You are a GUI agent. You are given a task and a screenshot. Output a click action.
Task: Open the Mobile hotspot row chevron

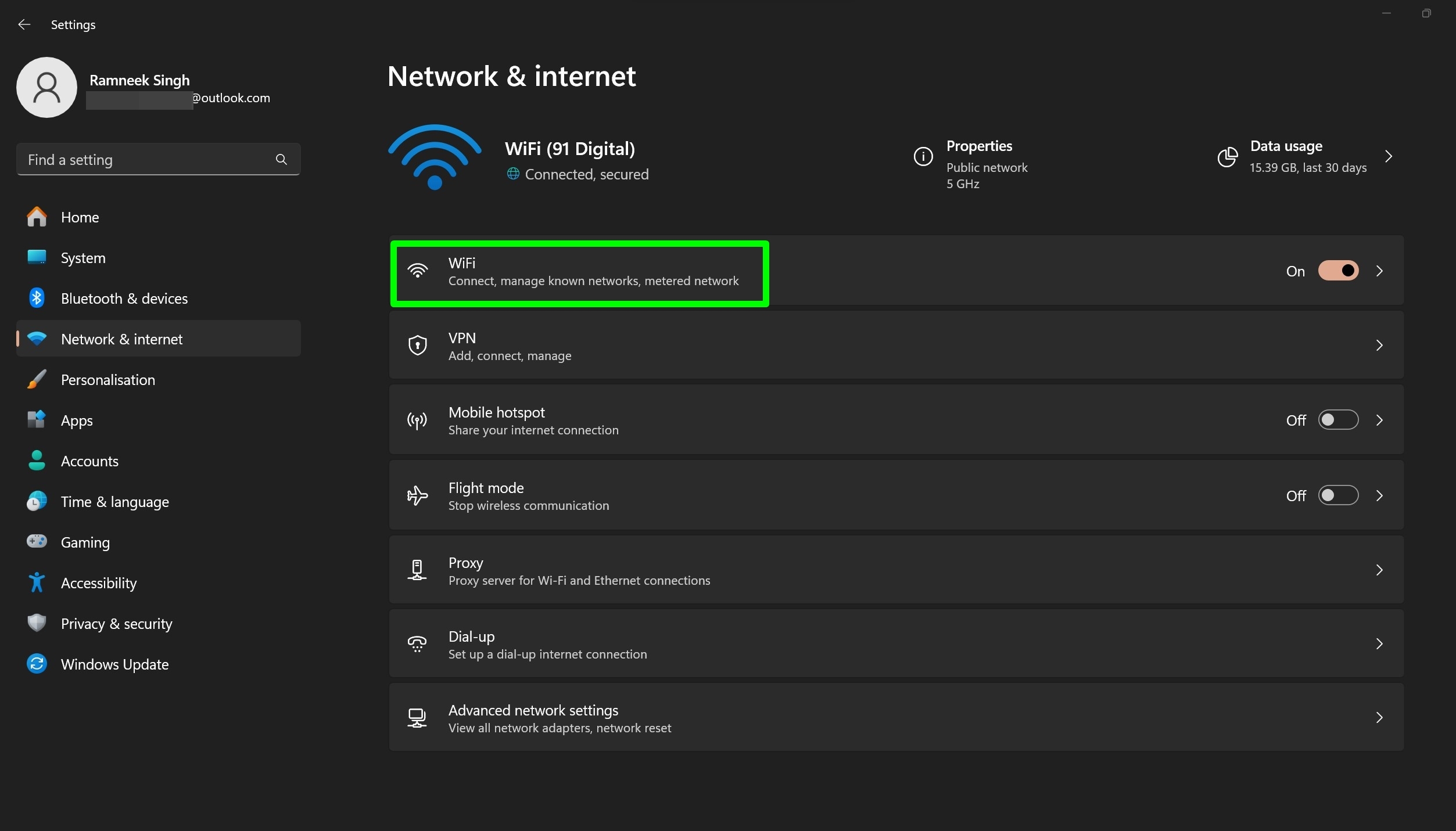coord(1380,420)
